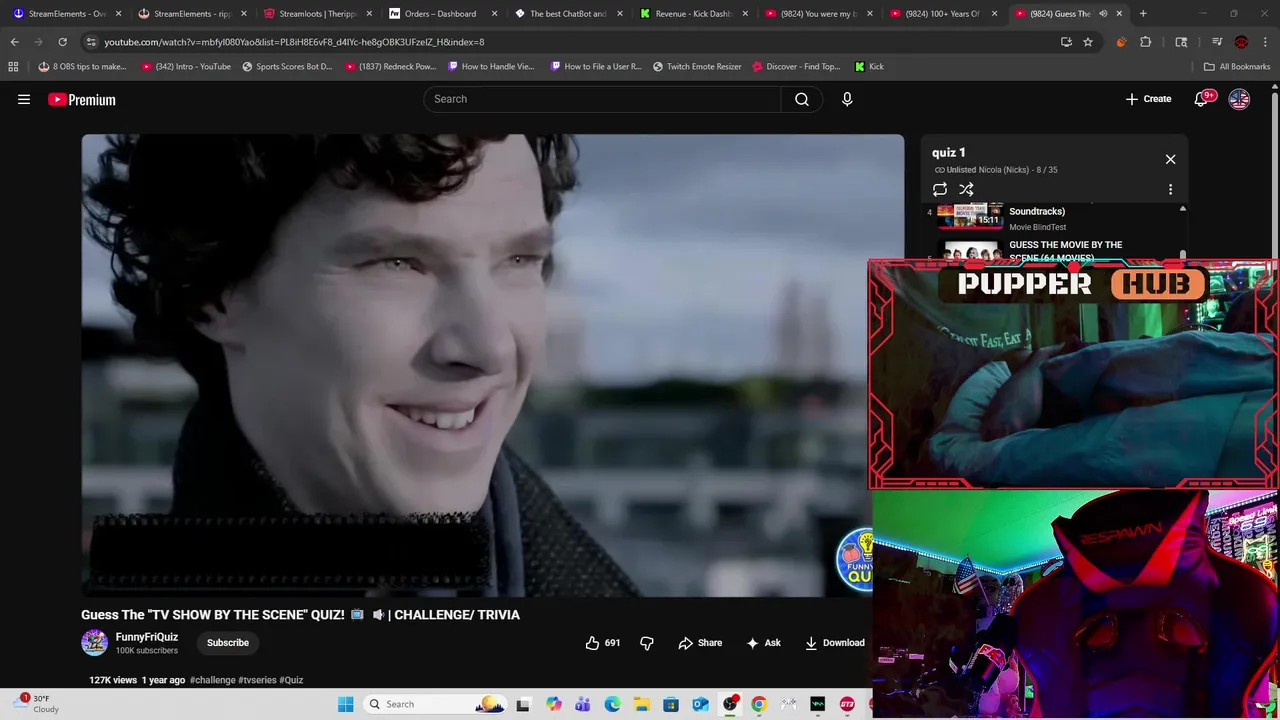Reload the page in Chrome

coord(62,42)
